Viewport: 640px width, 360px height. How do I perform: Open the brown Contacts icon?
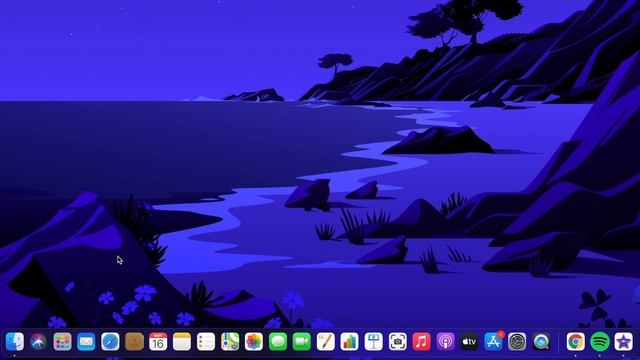click(x=134, y=342)
